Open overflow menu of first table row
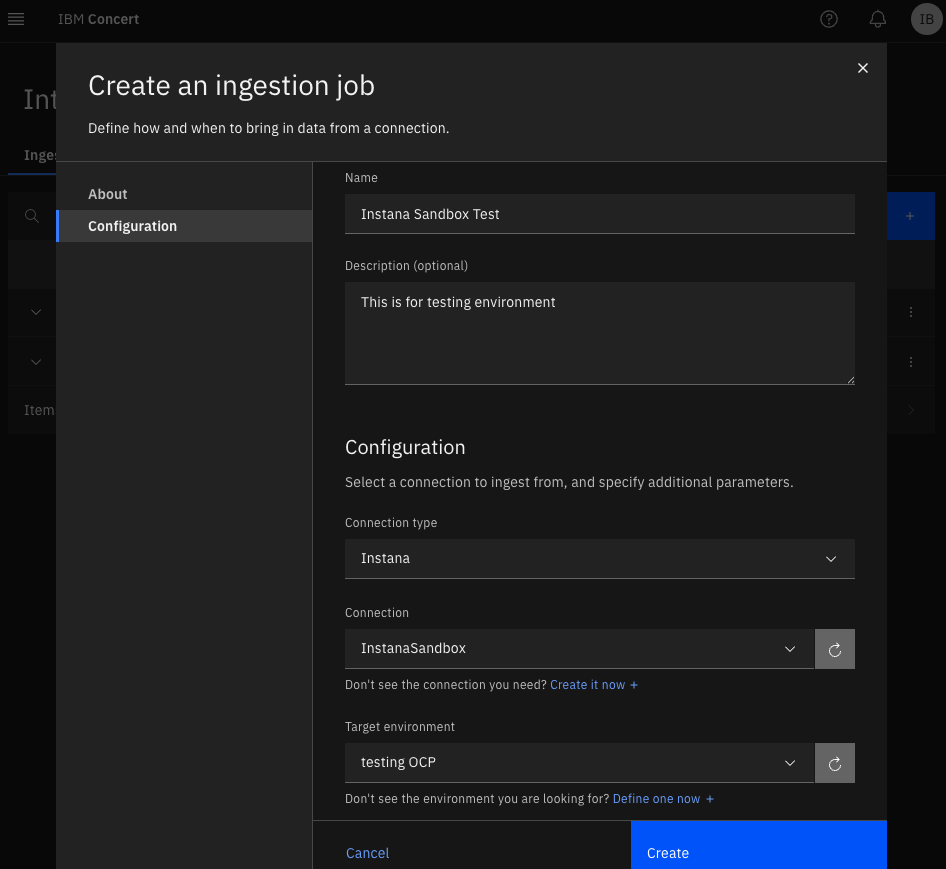Viewport: 946px width, 869px height. (911, 312)
